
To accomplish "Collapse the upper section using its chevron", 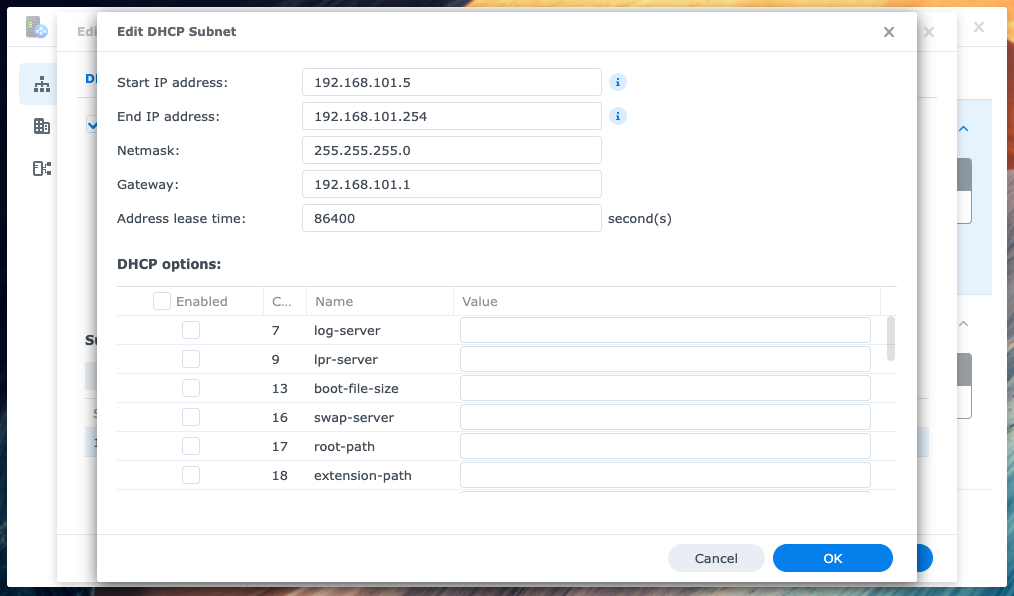I will 962,129.
